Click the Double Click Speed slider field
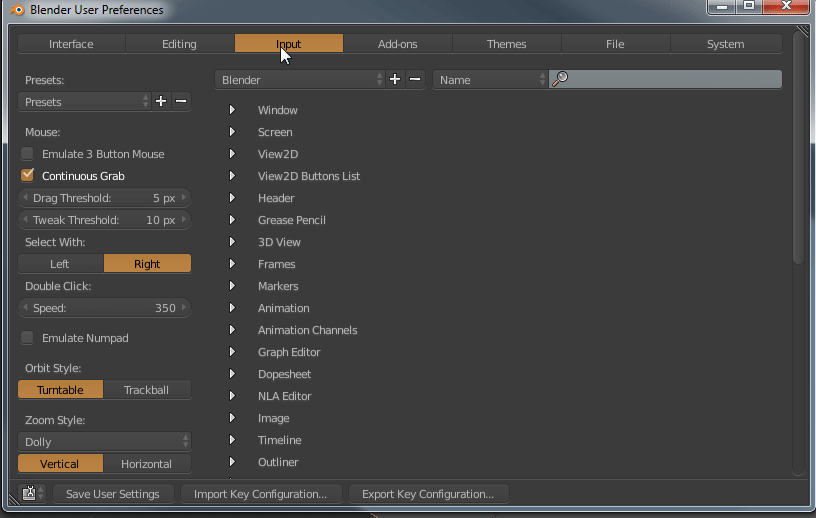Viewport: 816px width, 518px height. 104,308
